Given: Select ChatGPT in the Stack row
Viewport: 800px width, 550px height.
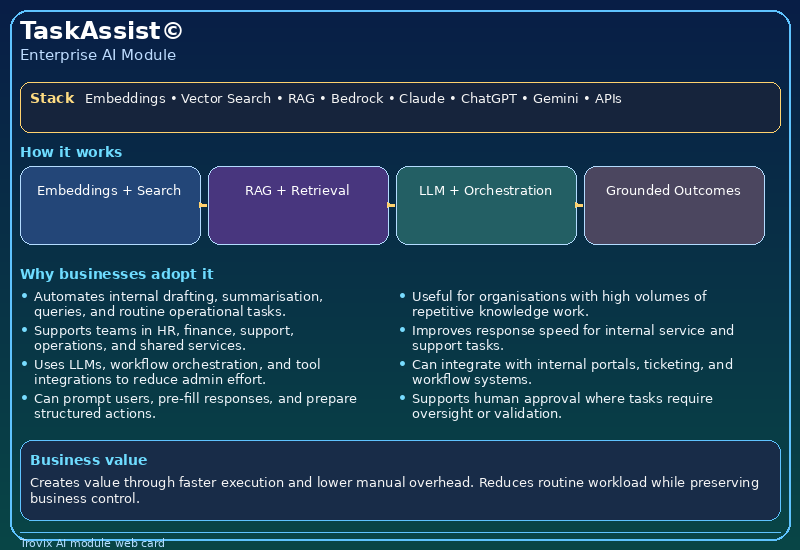Looking at the screenshot, I should coord(487,99).
